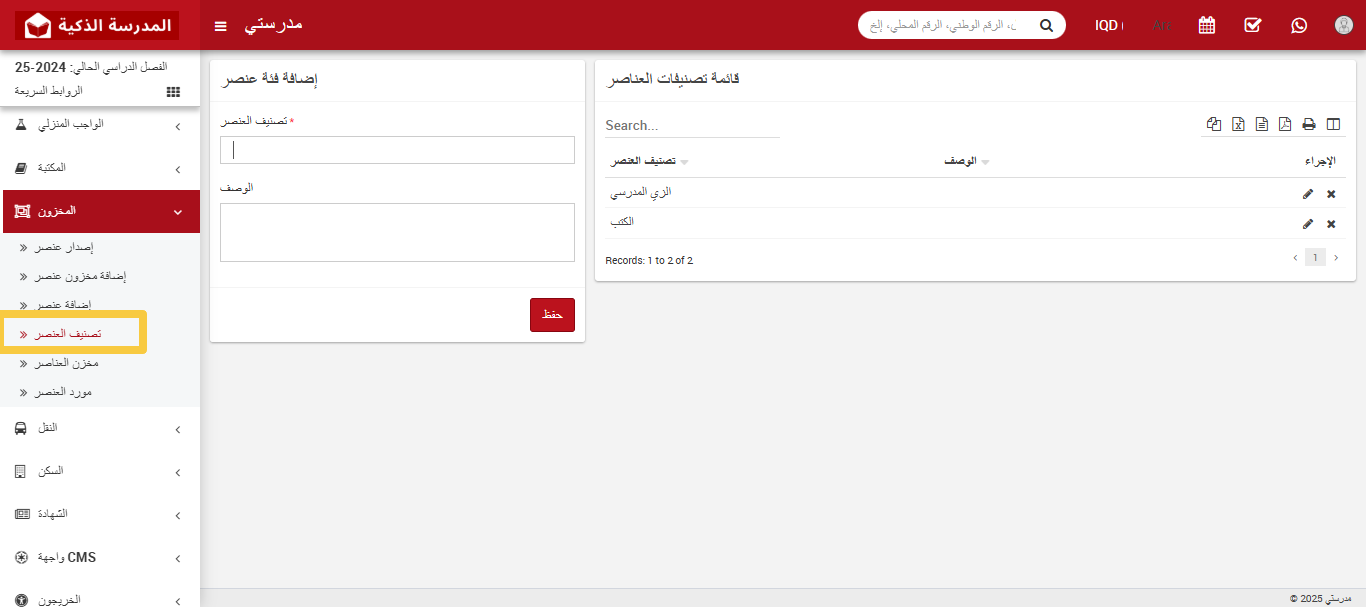Screen dimensions: 1366x607
Task: Delete the الكتب category row
Action: [1331, 224]
